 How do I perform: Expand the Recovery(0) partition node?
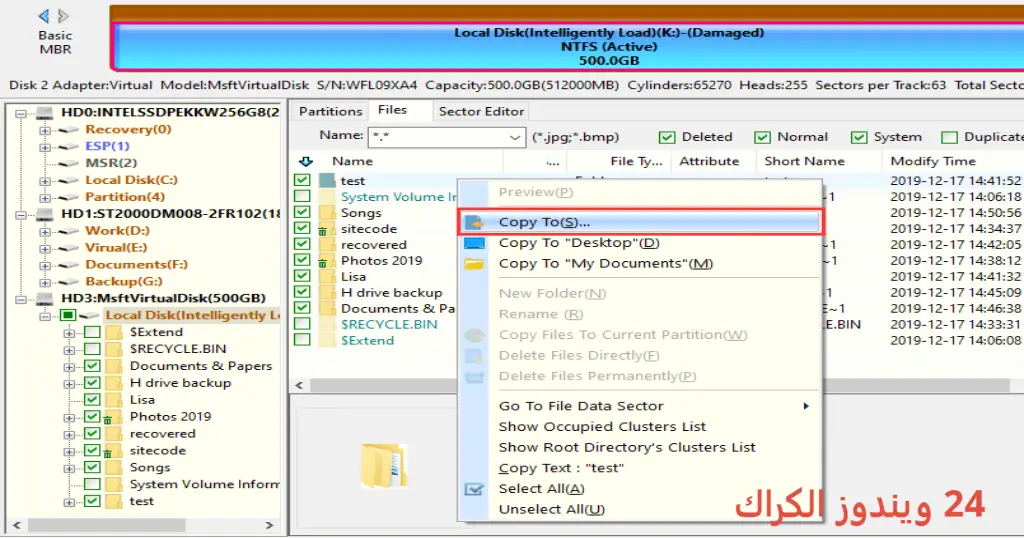click(44, 131)
